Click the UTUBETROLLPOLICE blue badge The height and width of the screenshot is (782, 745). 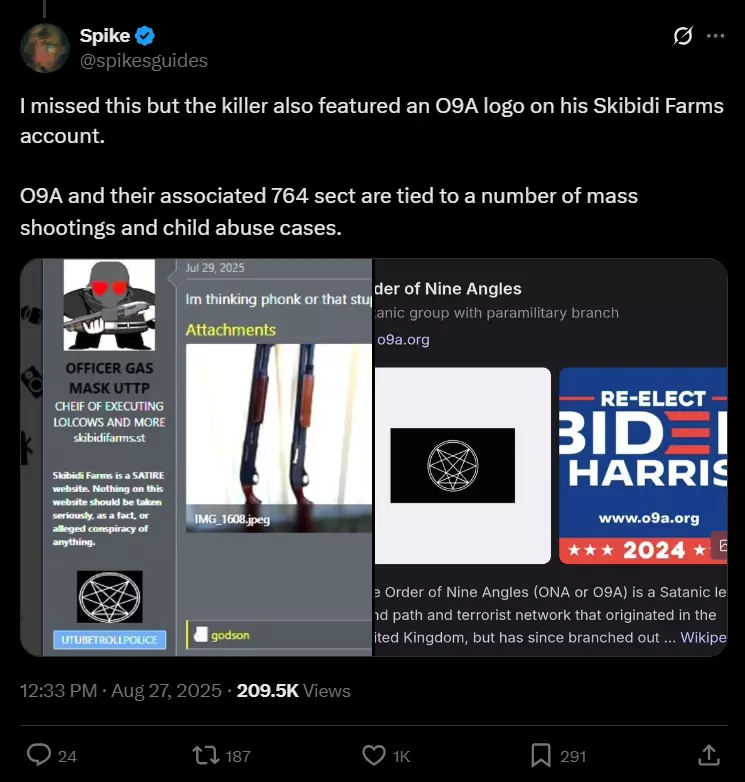(109, 640)
